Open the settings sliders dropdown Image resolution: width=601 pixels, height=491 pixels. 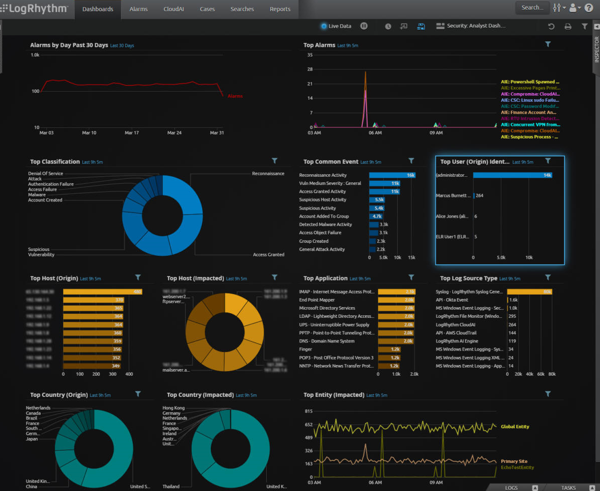pyautogui.click(x=559, y=8)
